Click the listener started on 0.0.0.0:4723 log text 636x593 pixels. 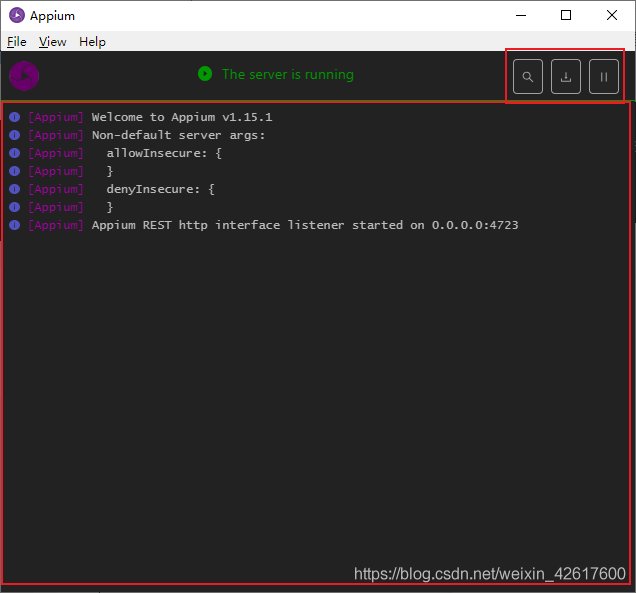[x=305, y=225]
